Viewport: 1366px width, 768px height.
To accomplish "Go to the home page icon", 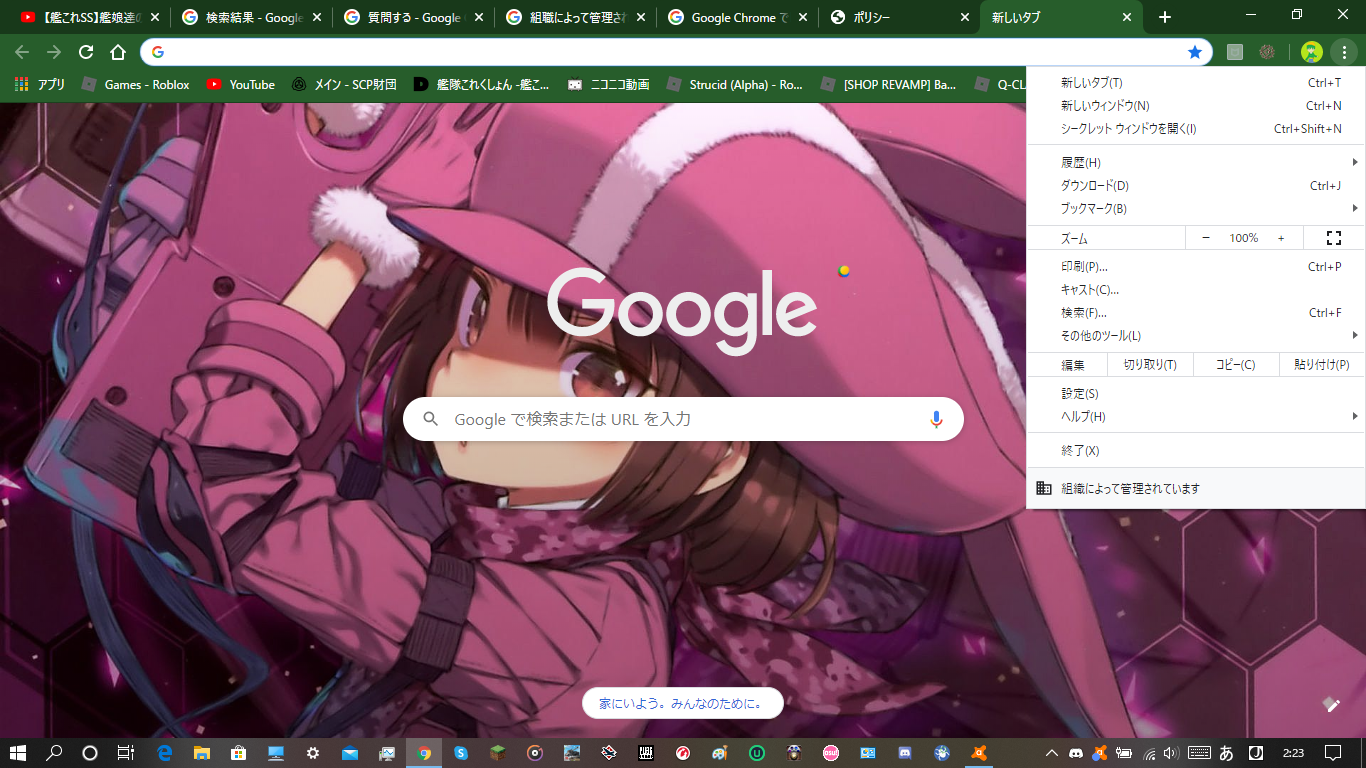I will click(x=118, y=52).
